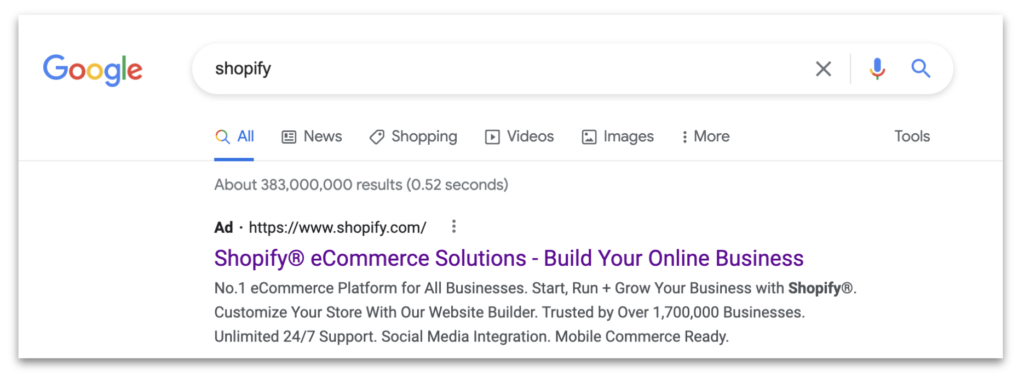Click the ad description text about Shopify
The width and height of the screenshot is (1024, 377).
pyautogui.click(x=536, y=313)
